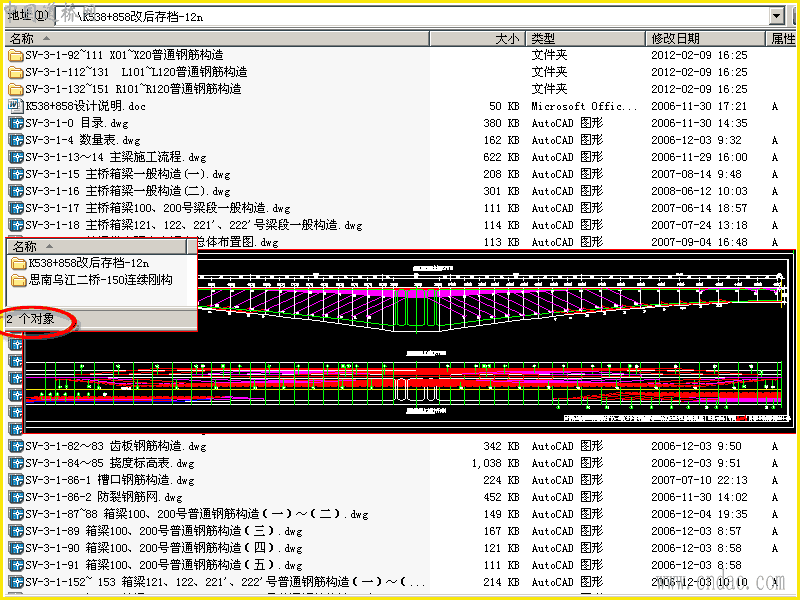Select the K538+858设计说明.doc Word file icon
Viewport: 800px width, 600px height.
[16, 106]
